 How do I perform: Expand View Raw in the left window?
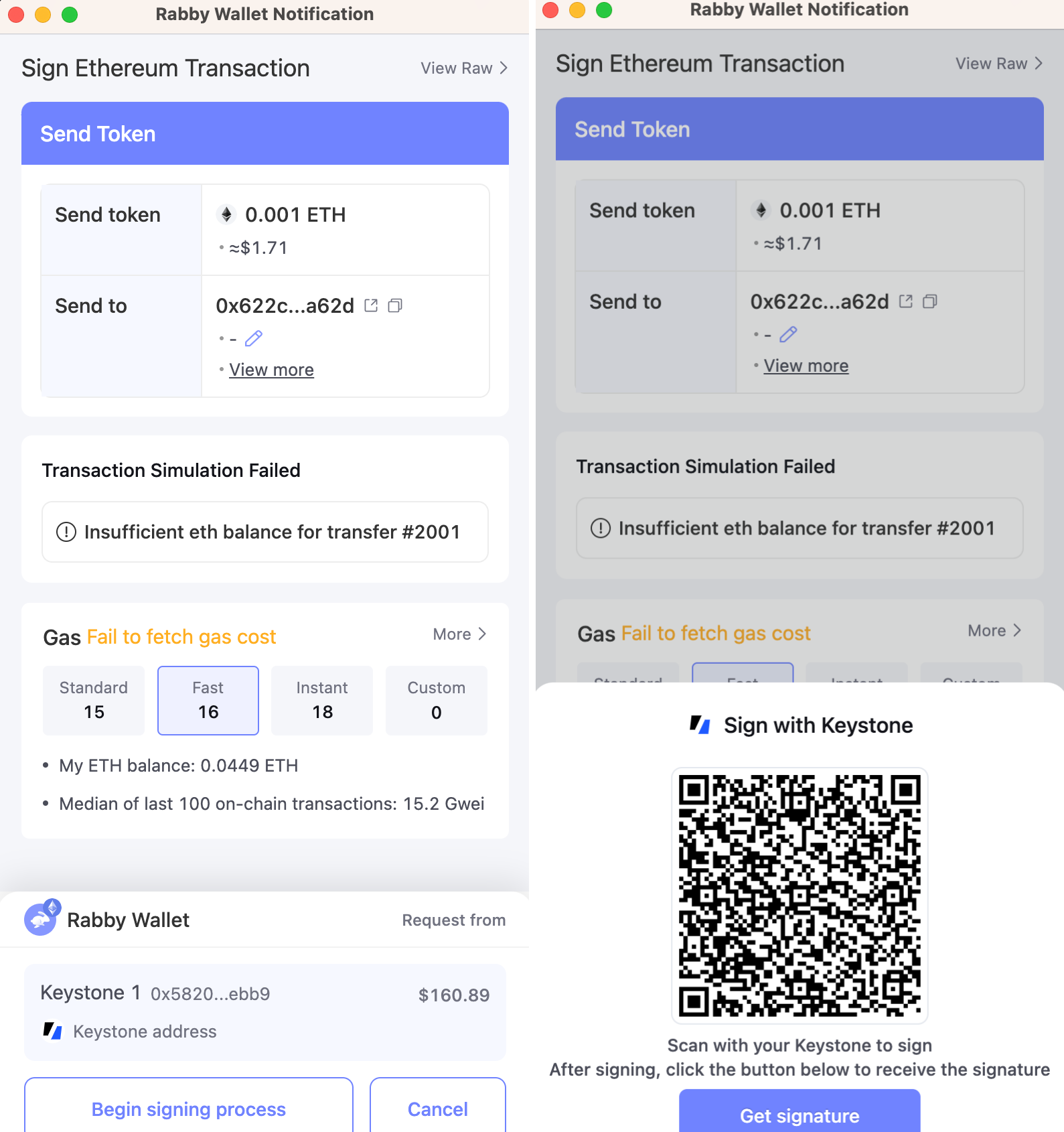coord(463,68)
